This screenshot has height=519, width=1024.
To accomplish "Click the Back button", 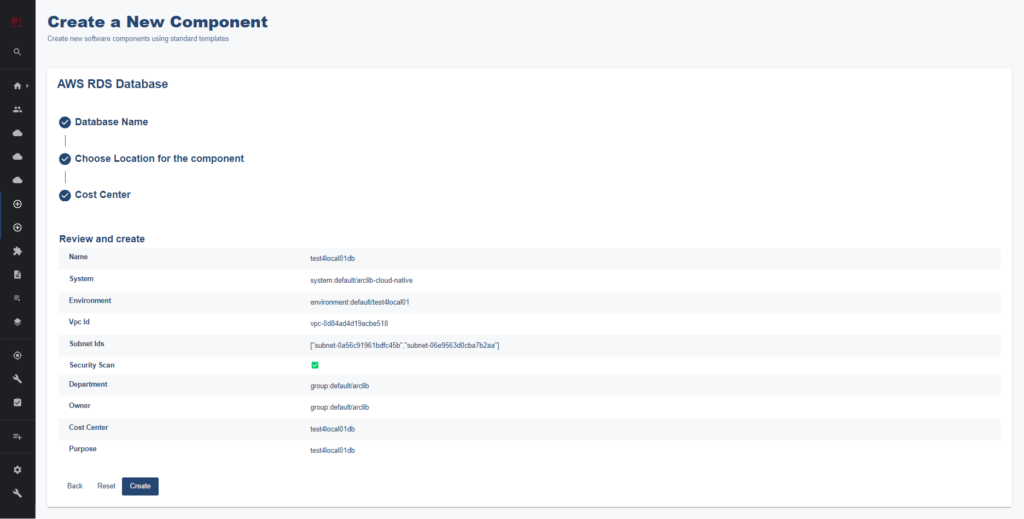I will coord(75,486).
